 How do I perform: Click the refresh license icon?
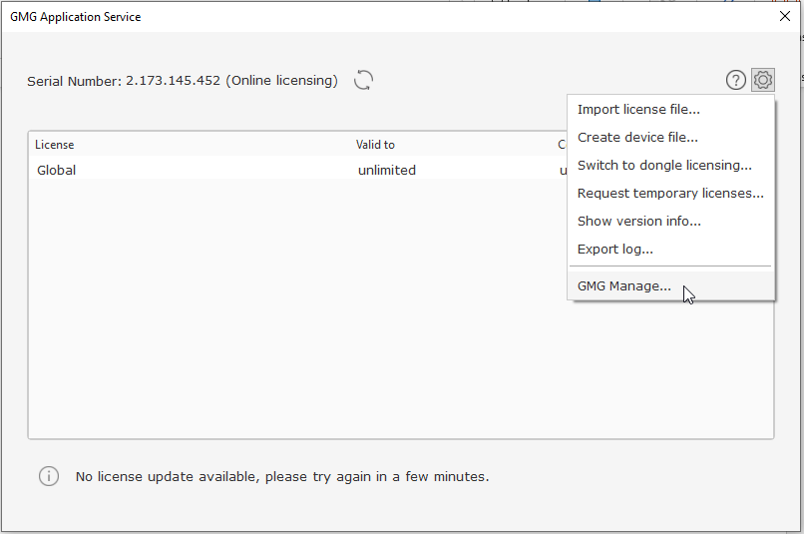(x=364, y=81)
